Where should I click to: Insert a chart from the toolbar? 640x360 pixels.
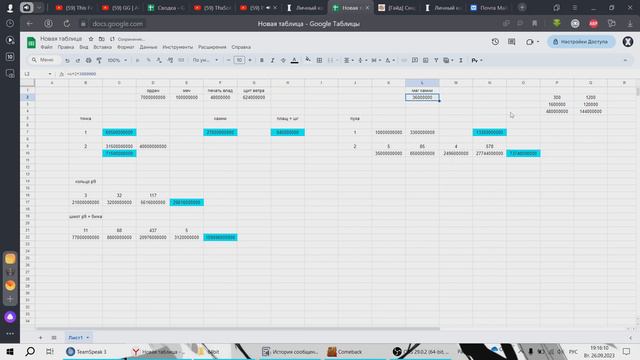pyautogui.click(x=425, y=60)
